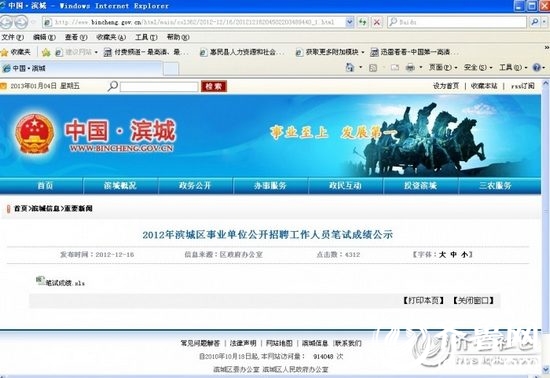The width and height of the screenshot is (550, 378).
Task: Select the 中国·滨城 browser tab
Action: coord(81,68)
